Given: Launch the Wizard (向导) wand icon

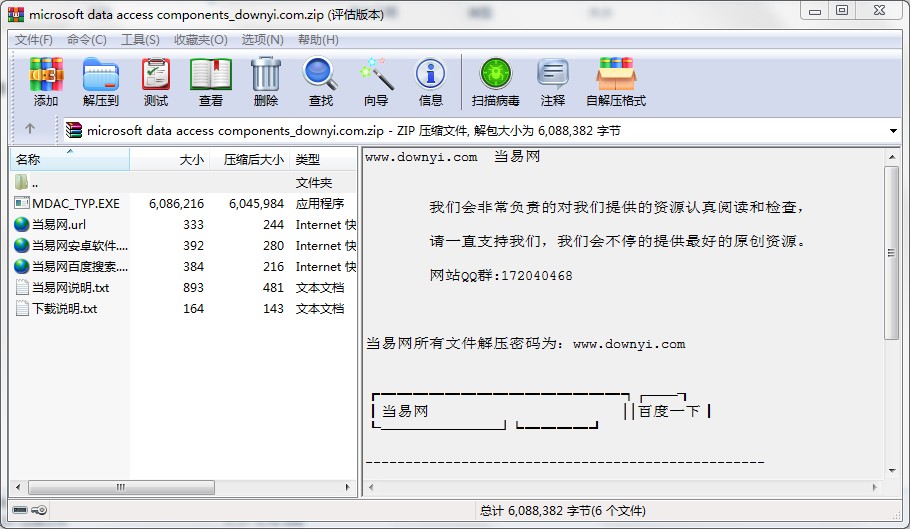Looking at the screenshot, I should pyautogui.click(x=376, y=75).
